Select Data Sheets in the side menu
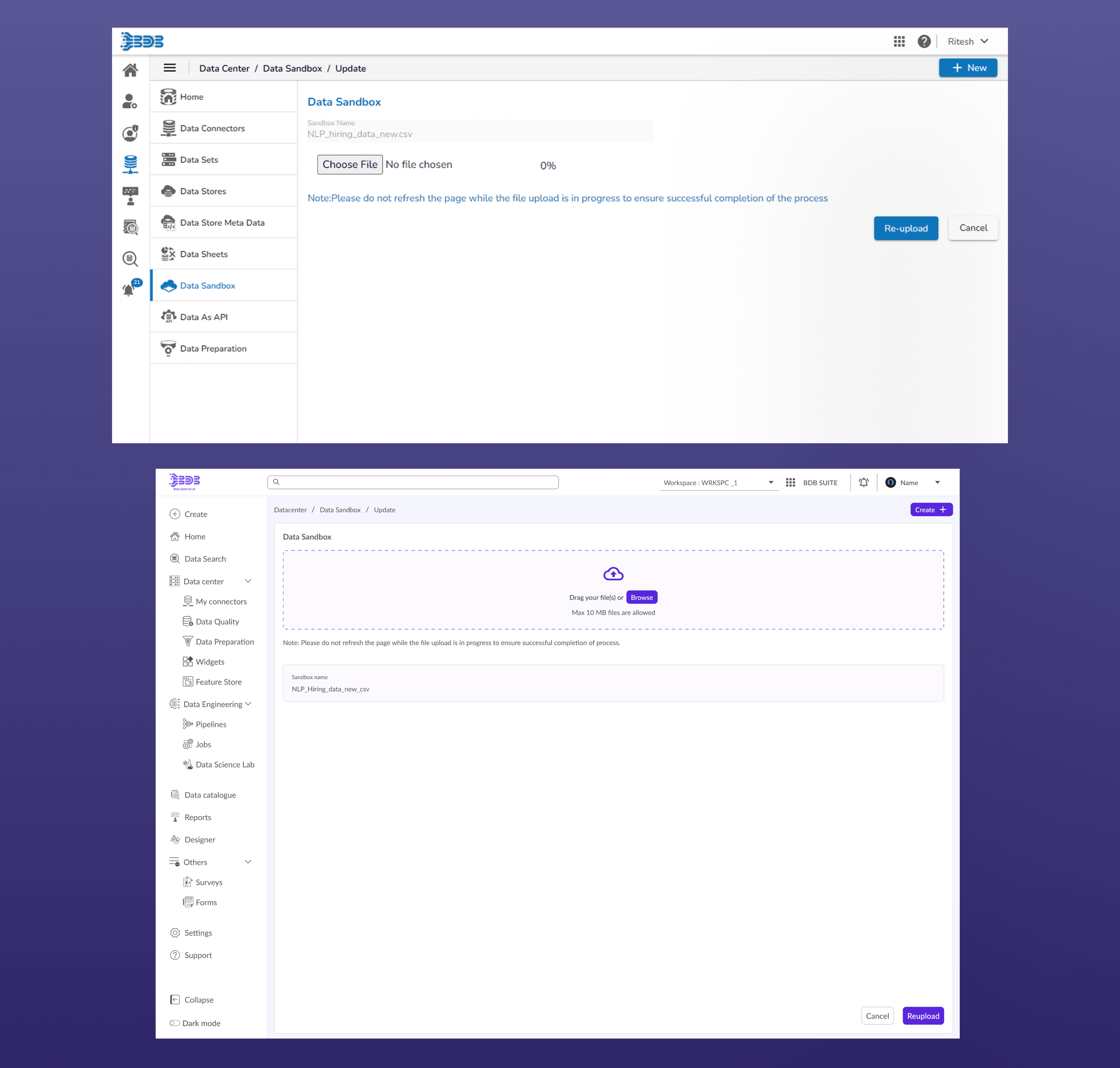Screen dimensions: 1120x1068 pyautogui.click(x=204, y=254)
